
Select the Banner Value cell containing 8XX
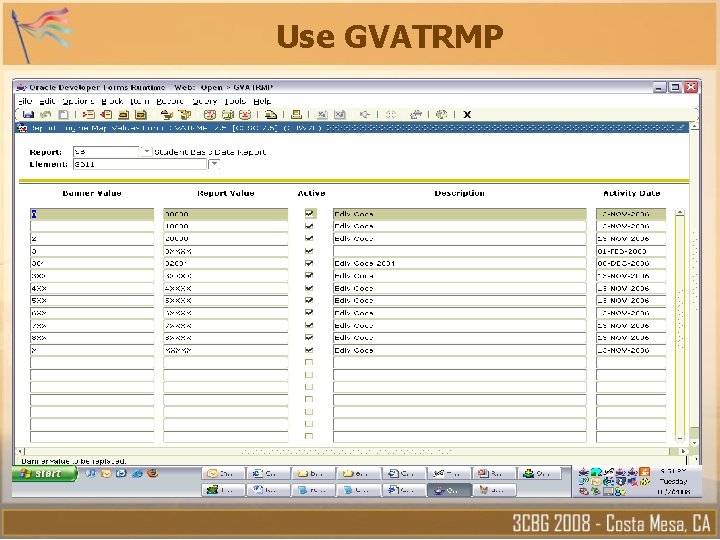(92, 338)
